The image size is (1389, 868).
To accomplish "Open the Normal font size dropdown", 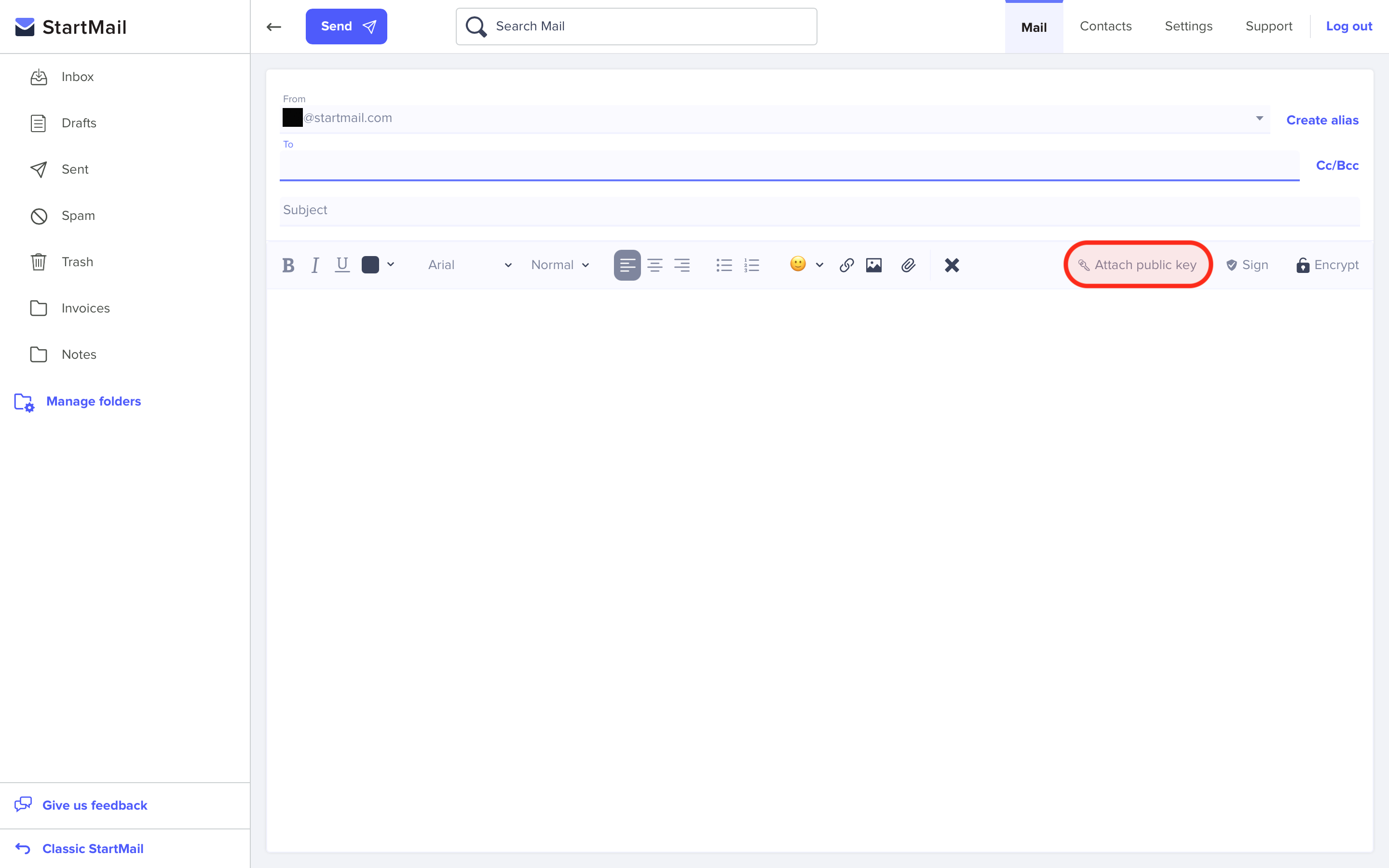I will [560, 265].
